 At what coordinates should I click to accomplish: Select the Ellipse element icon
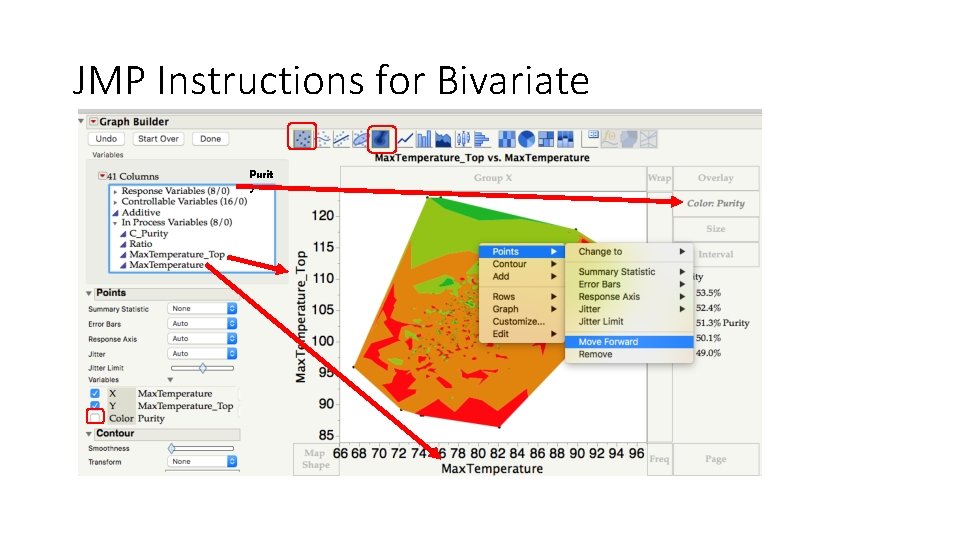point(360,140)
